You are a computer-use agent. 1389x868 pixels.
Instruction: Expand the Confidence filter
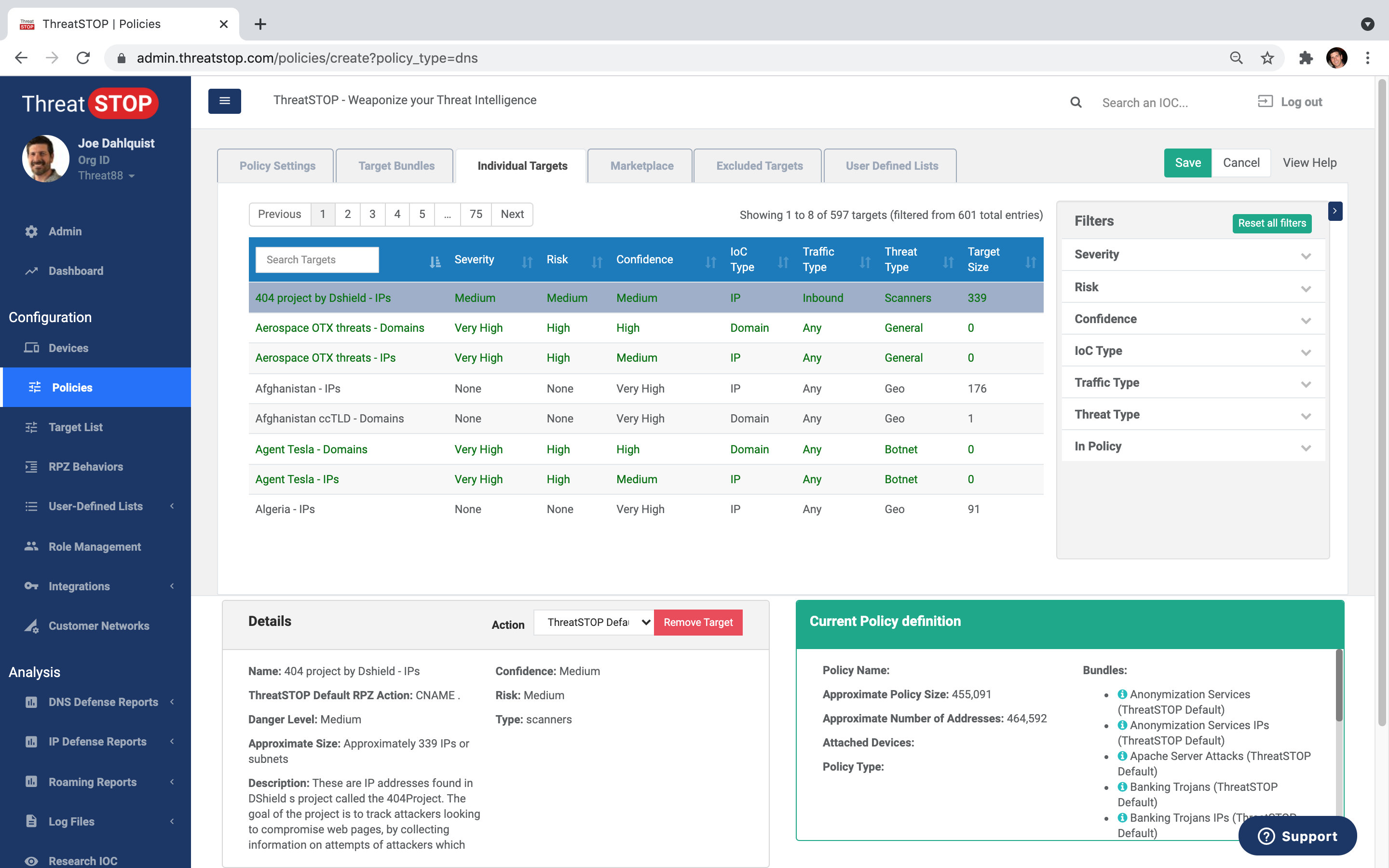(1193, 319)
